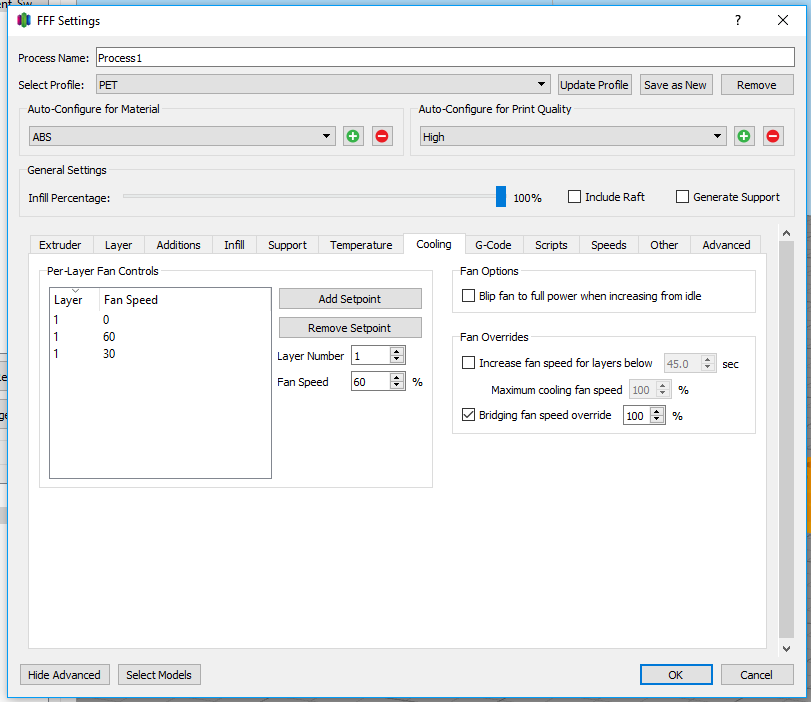The width and height of the screenshot is (811, 702).
Task: Click the FFF Settings app logo icon
Action: coord(24,21)
